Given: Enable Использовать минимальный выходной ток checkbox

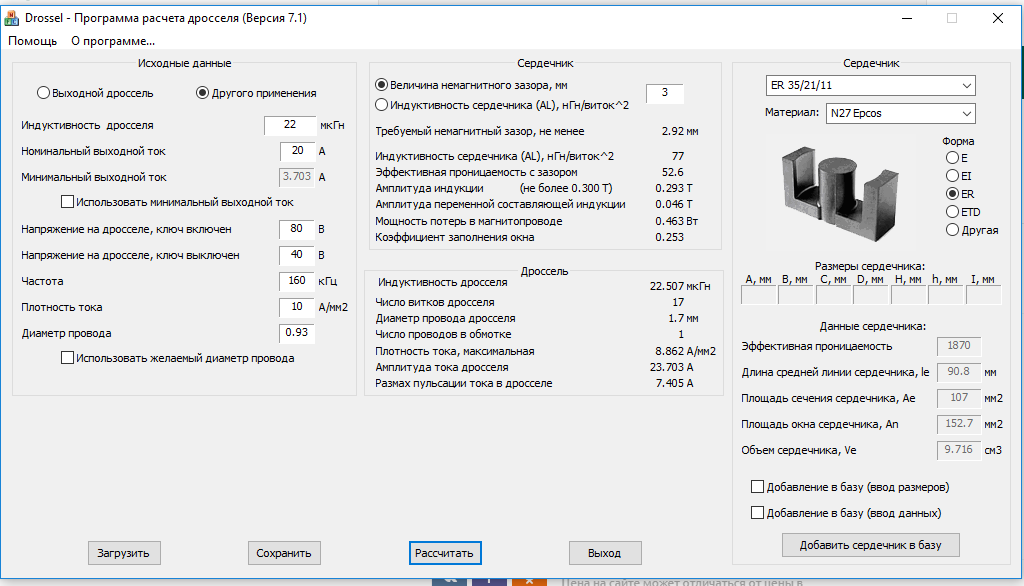Looking at the screenshot, I should point(68,202).
